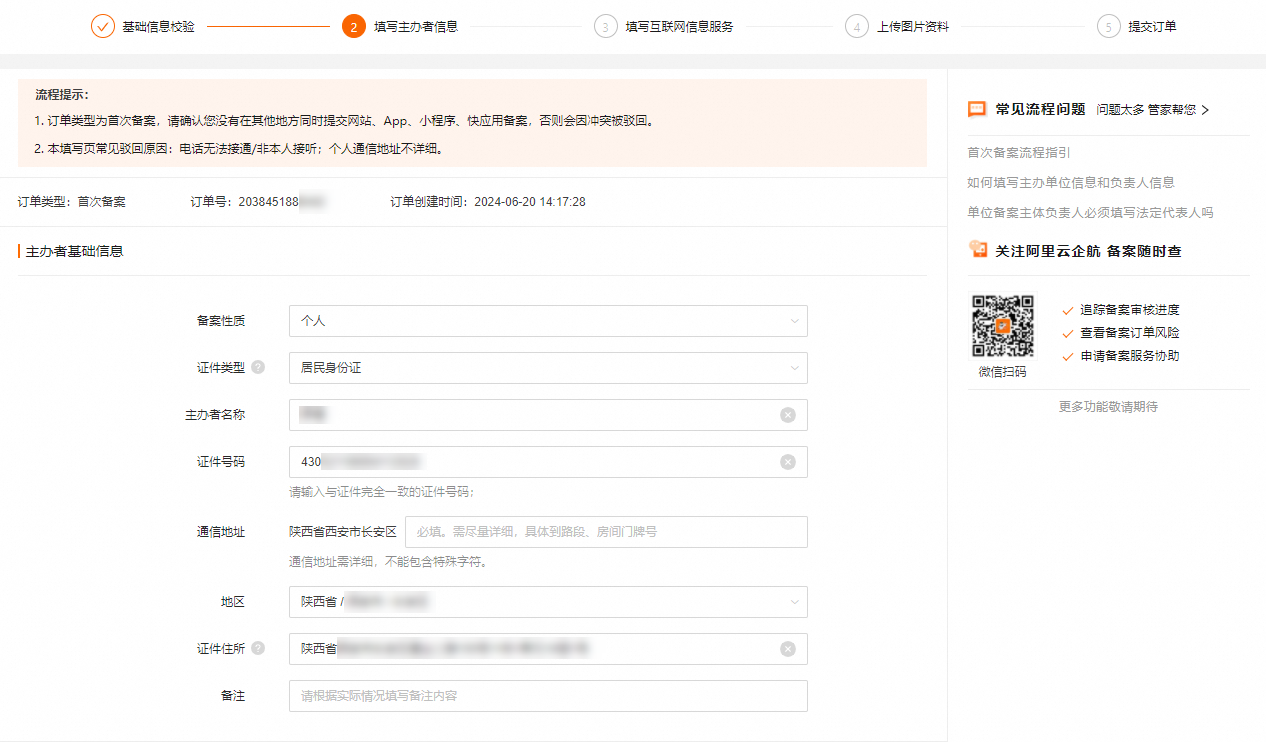Clear the 主办者名称 field with X icon
The width and height of the screenshot is (1266, 742).
pyautogui.click(x=790, y=415)
